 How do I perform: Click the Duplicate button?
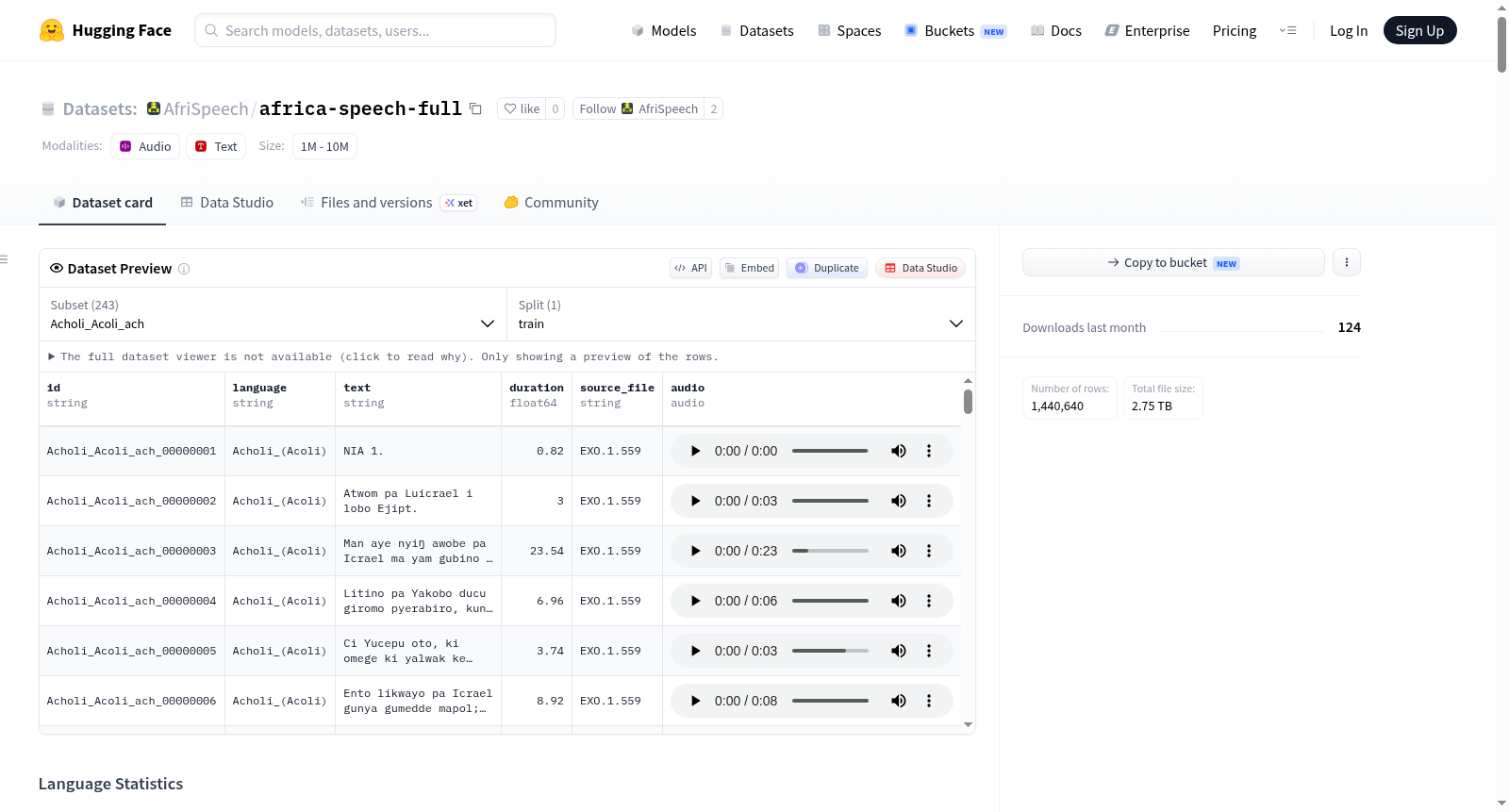point(827,268)
